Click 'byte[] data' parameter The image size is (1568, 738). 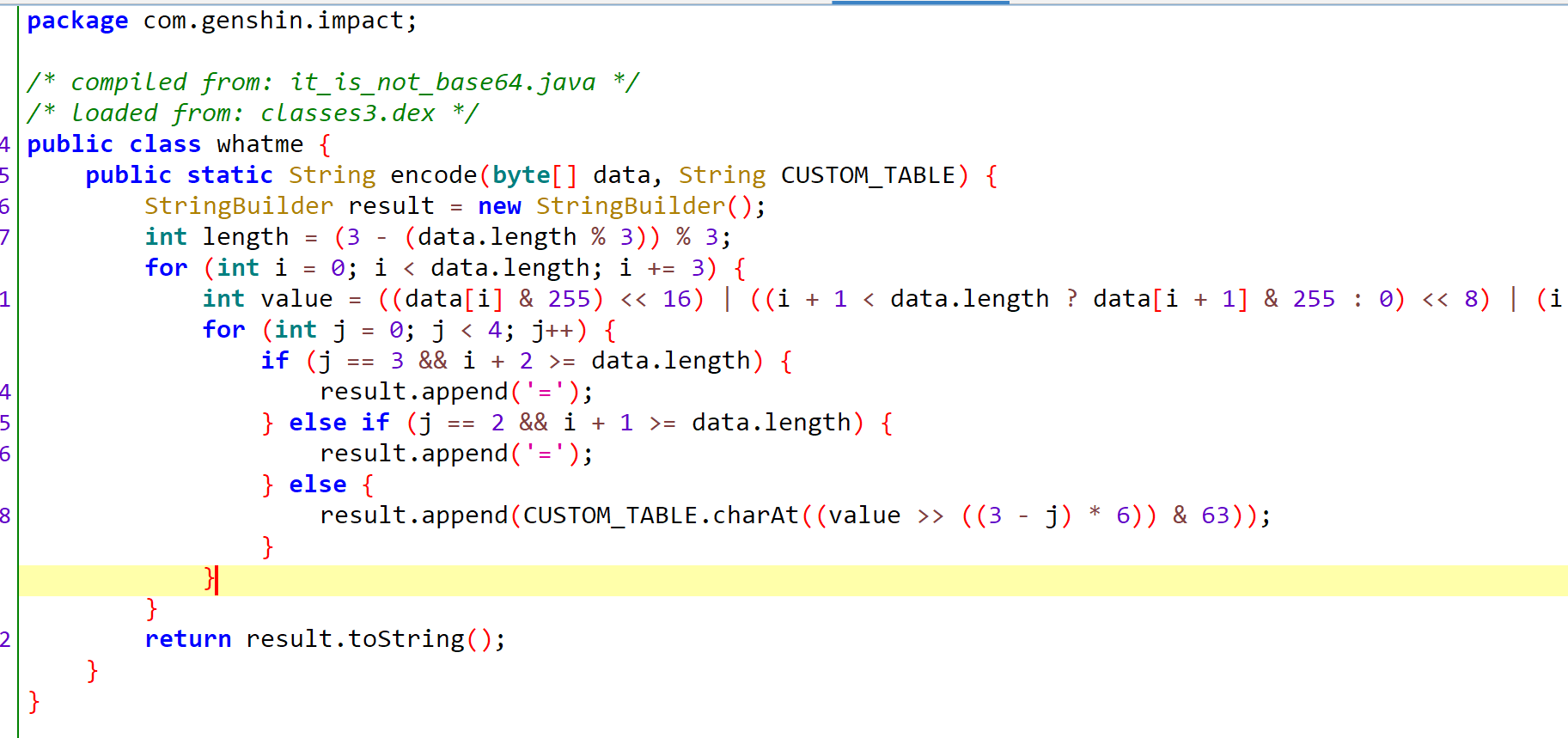[570, 175]
